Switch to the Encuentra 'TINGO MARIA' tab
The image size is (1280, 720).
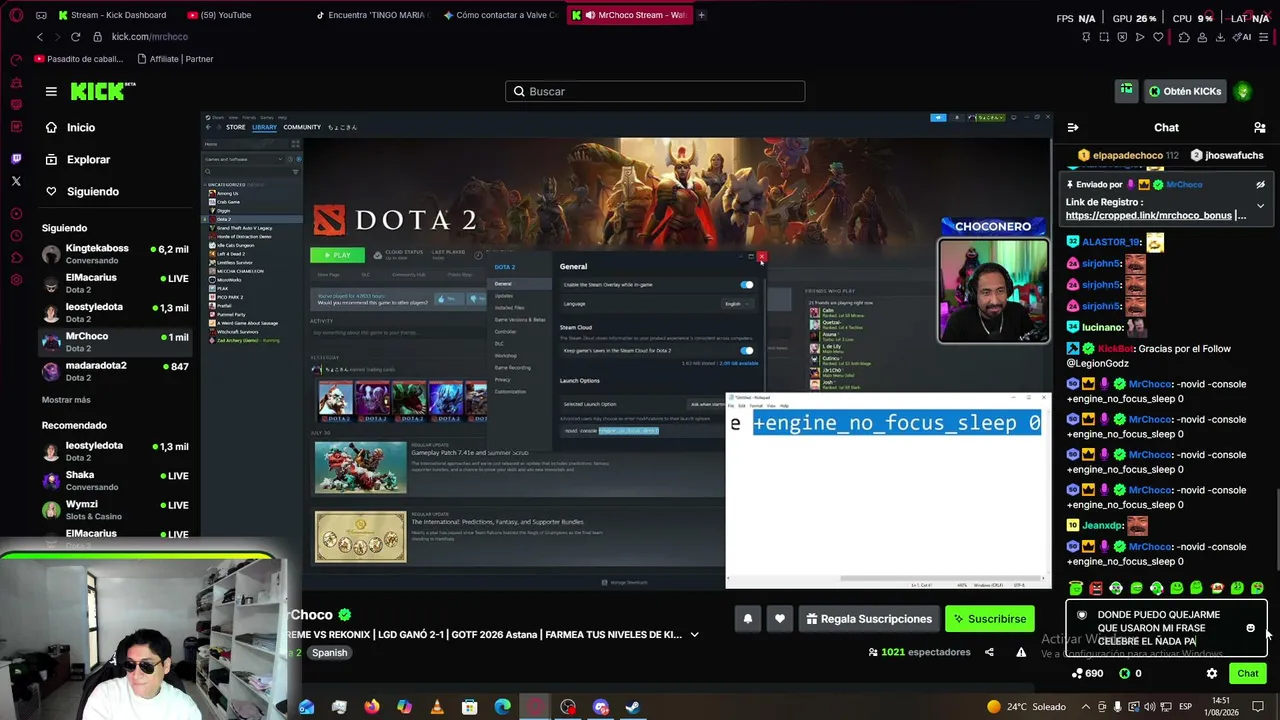370,15
